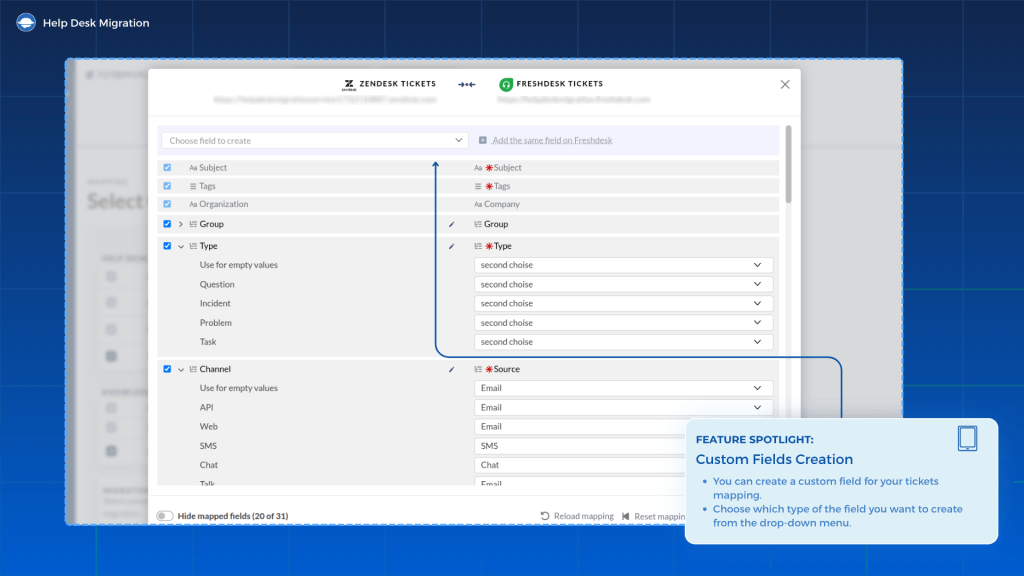1024x576 pixels.
Task: Click the Custom Fields Creation heading
Action: point(774,459)
